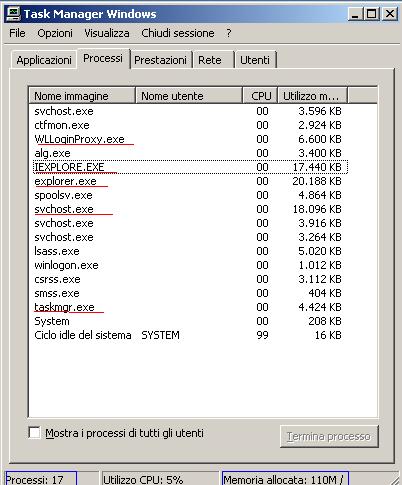Switch to the Rete tab
Screen dimensions: 402x485
point(210,60)
